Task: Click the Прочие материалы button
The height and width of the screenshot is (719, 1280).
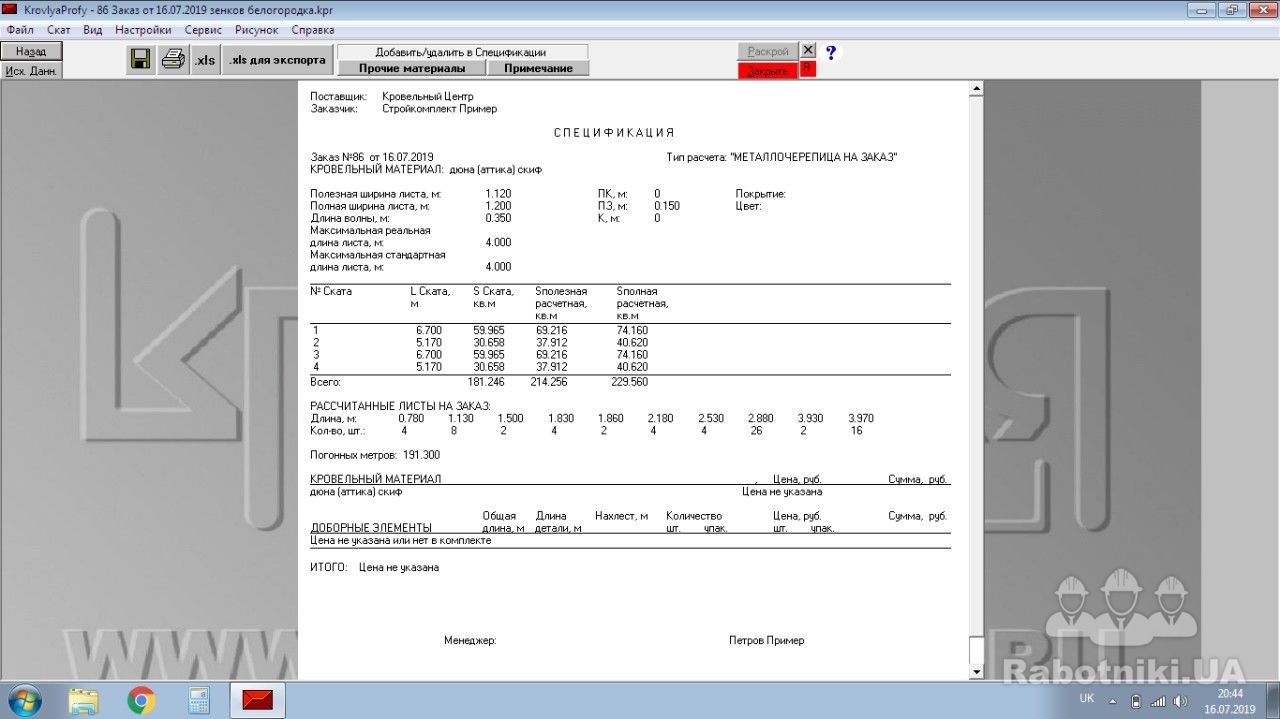Action: tap(412, 68)
